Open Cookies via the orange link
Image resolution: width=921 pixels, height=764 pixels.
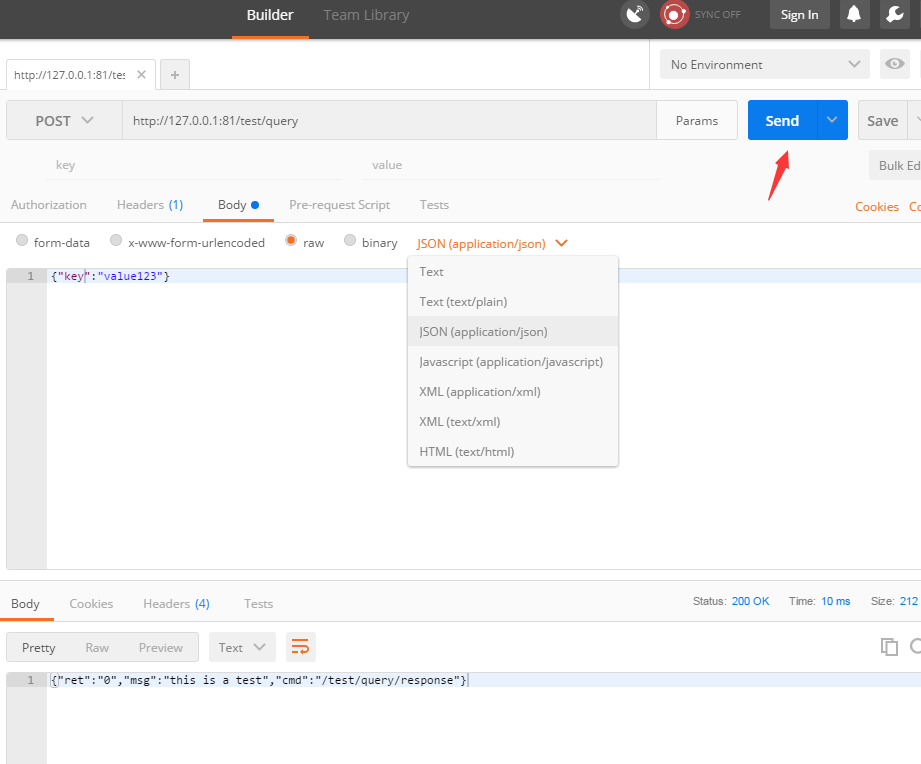point(876,206)
